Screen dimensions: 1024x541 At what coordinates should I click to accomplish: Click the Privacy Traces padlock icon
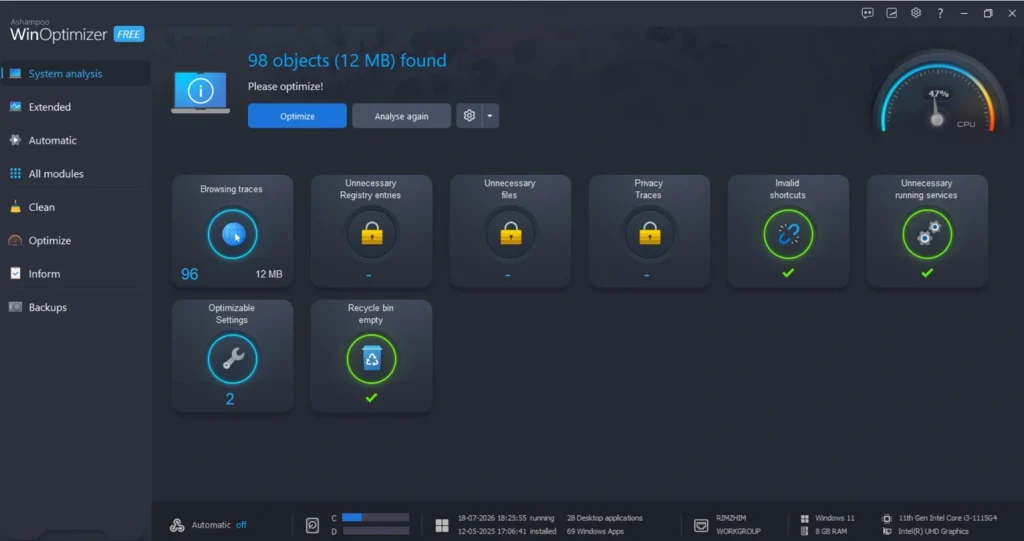point(649,234)
